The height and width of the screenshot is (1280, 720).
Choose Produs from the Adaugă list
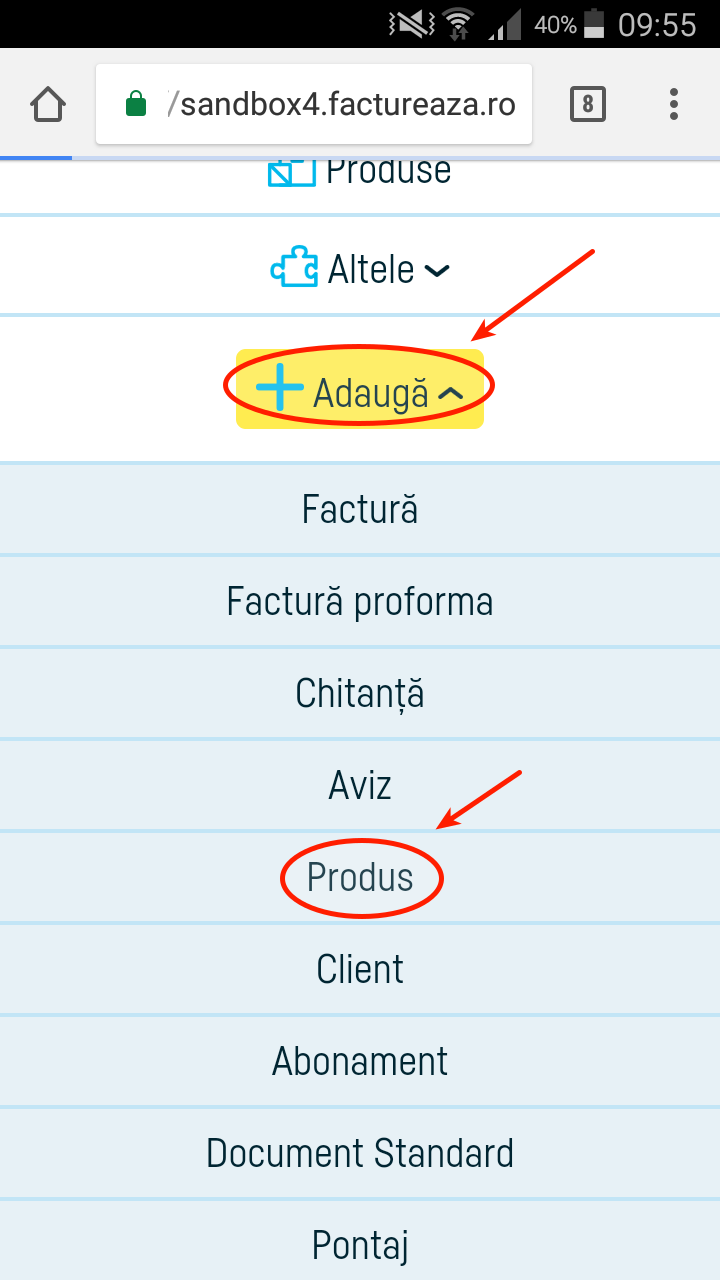pyautogui.click(x=360, y=877)
